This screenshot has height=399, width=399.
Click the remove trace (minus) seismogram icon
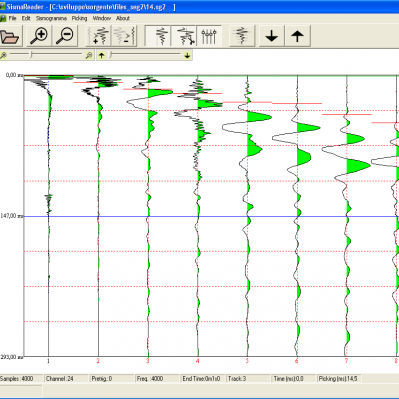point(124,36)
